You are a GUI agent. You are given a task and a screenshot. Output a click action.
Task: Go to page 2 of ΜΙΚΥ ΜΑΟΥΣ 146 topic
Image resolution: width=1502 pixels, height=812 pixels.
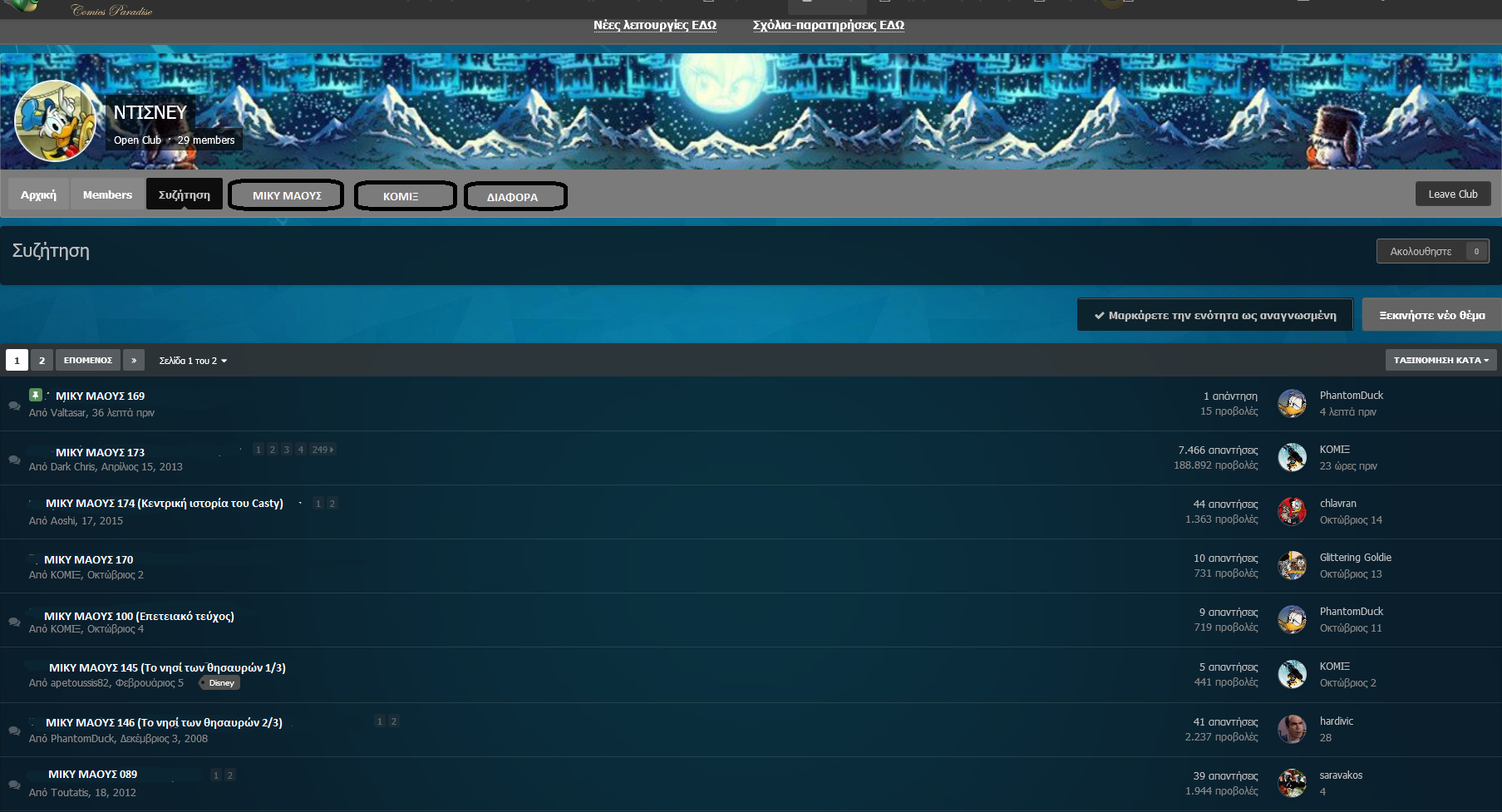(394, 721)
